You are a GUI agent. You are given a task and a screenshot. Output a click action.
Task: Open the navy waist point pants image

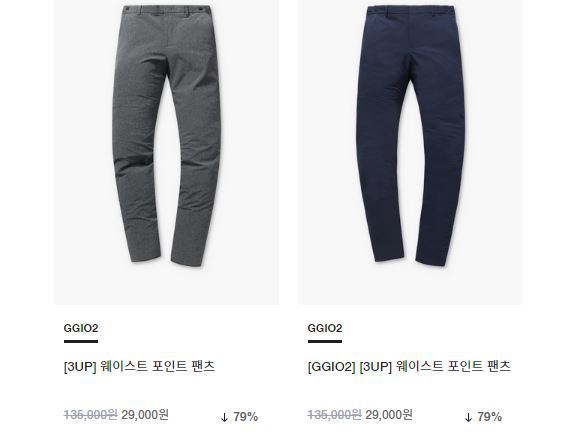tap(411, 152)
